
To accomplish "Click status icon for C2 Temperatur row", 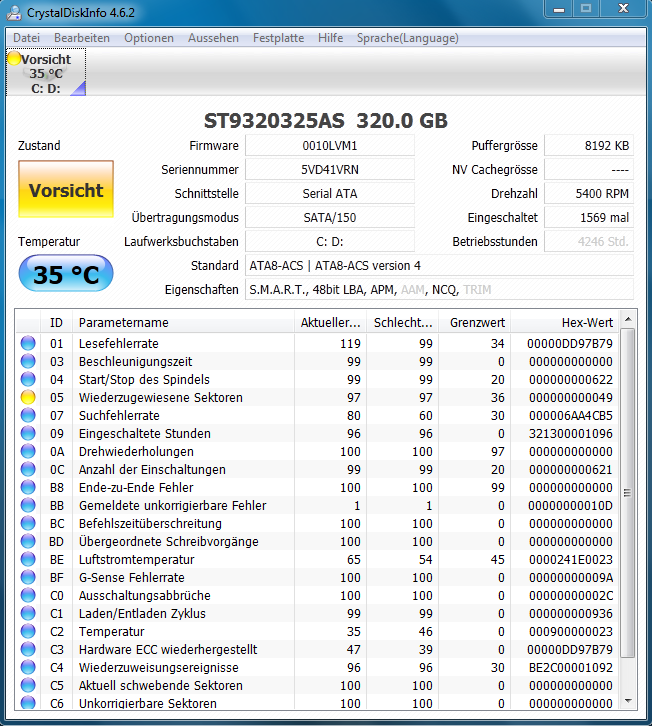I will tap(28, 632).
